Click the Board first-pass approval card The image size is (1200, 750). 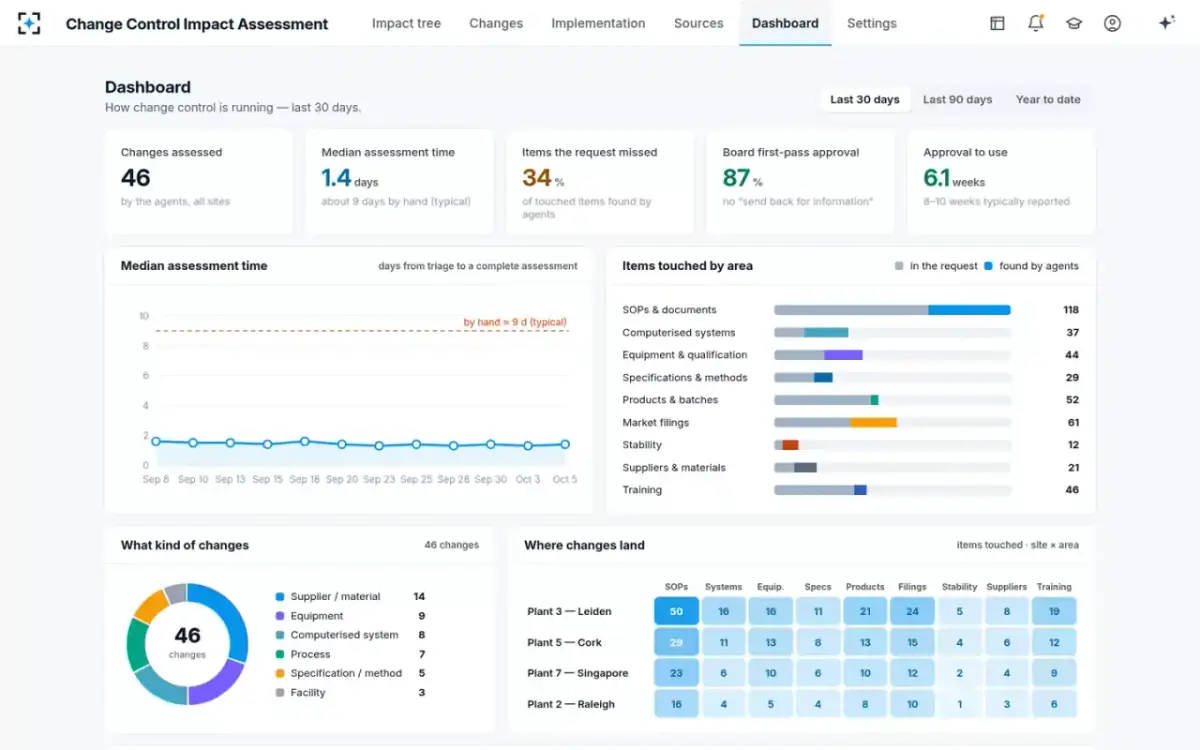(x=800, y=182)
